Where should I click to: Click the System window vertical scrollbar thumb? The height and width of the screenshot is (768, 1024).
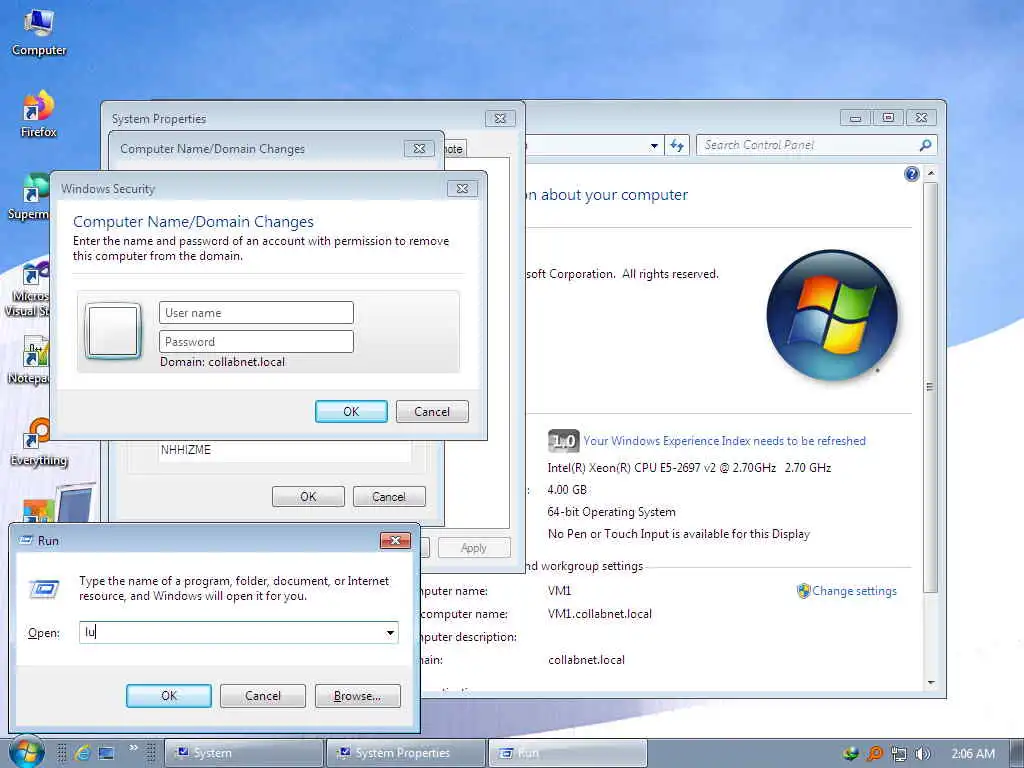click(931, 387)
